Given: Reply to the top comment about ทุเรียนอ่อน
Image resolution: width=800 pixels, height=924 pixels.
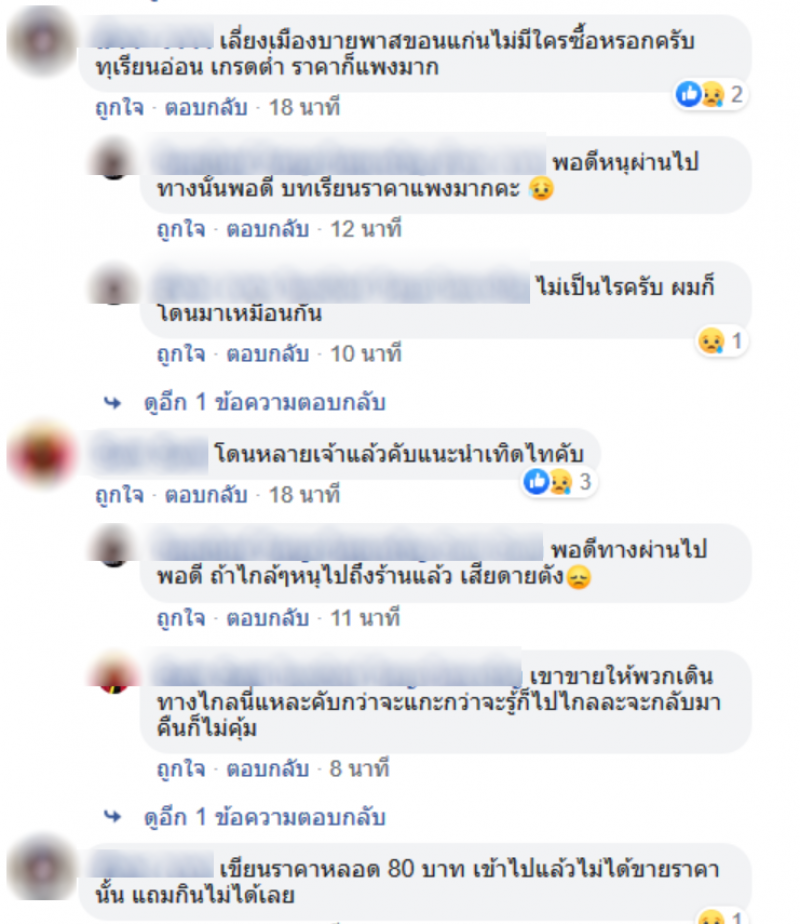Looking at the screenshot, I should click(x=206, y=108).
